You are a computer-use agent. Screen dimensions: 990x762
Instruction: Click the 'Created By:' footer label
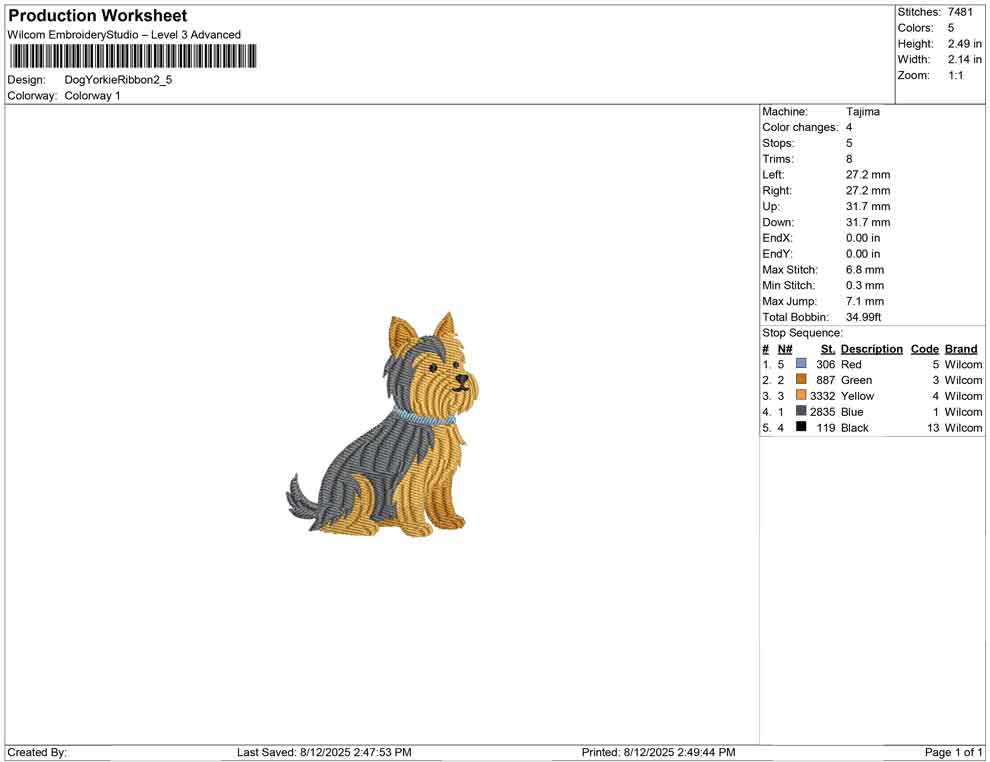37,752
